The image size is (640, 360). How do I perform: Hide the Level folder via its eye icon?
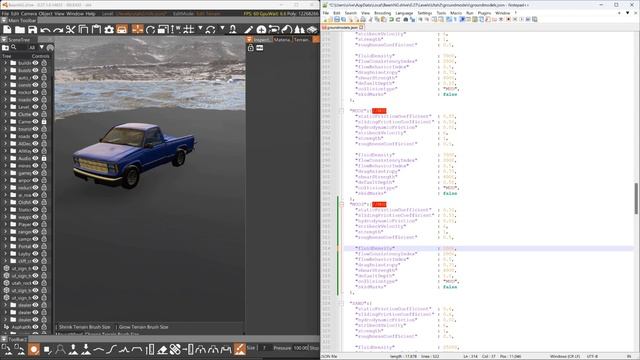[36, 107]
